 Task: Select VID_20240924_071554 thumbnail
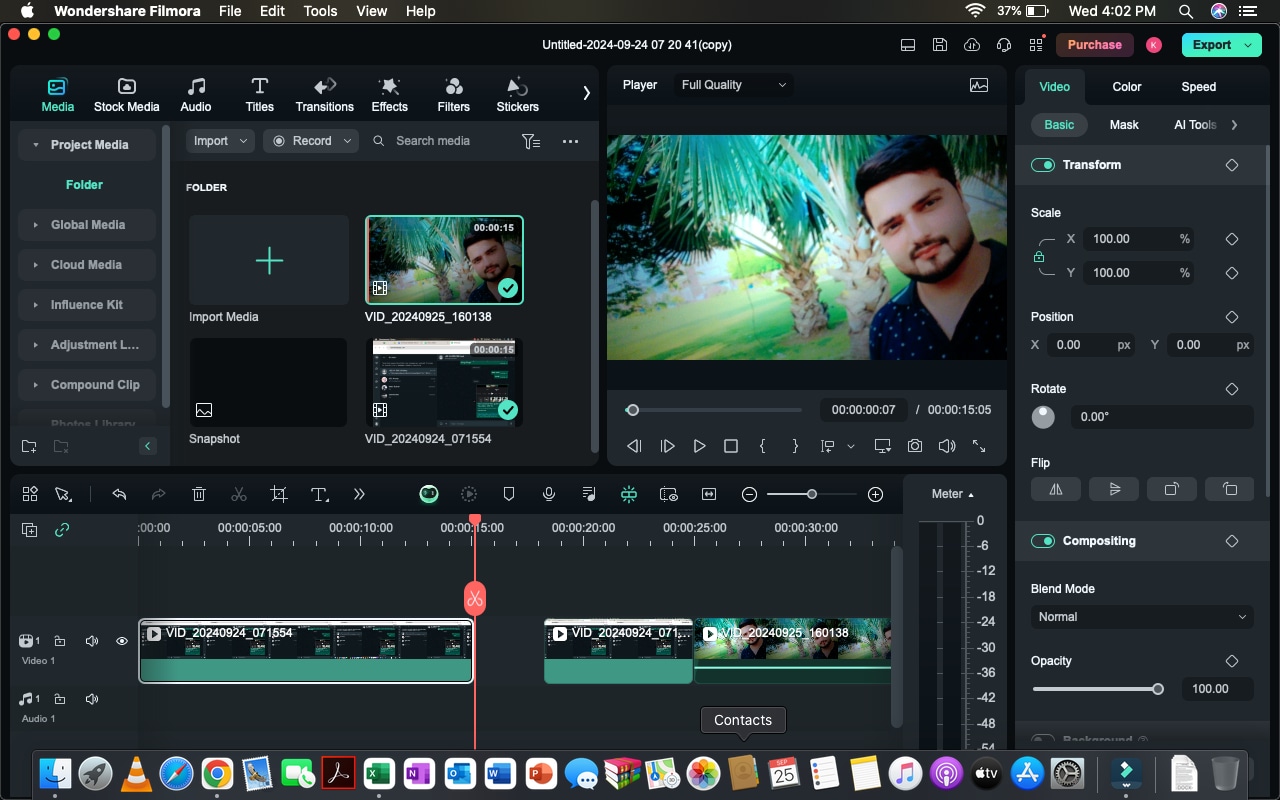click(444, 382)
